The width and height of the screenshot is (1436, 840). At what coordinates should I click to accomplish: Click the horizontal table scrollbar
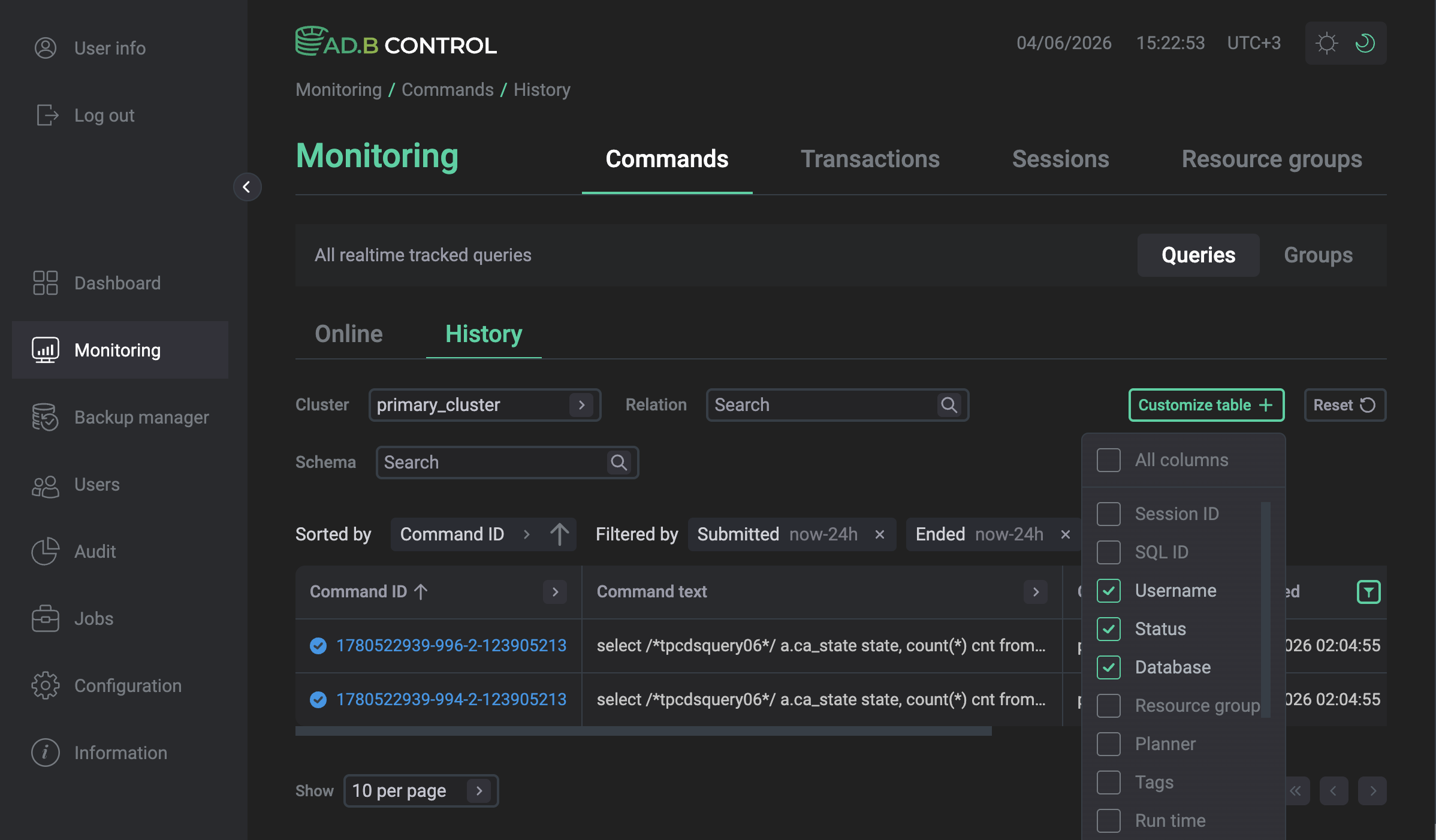(644, 731)
